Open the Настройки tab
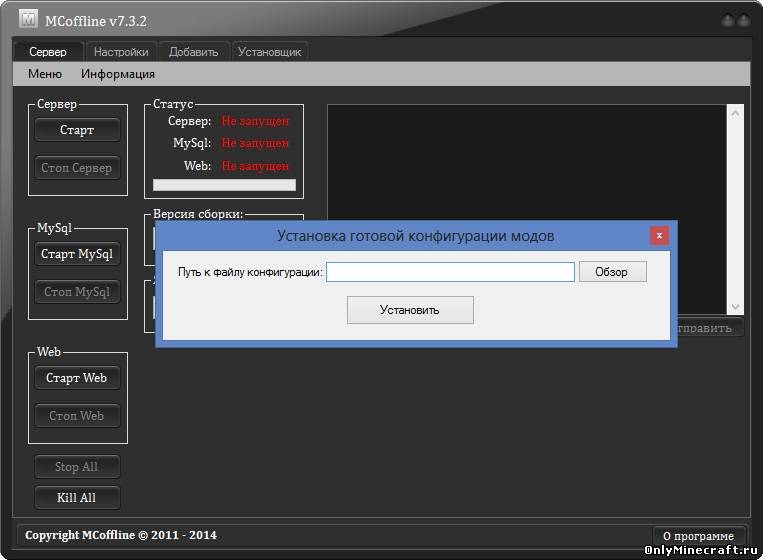Screen dimensions: 763x560 [121, 52]
